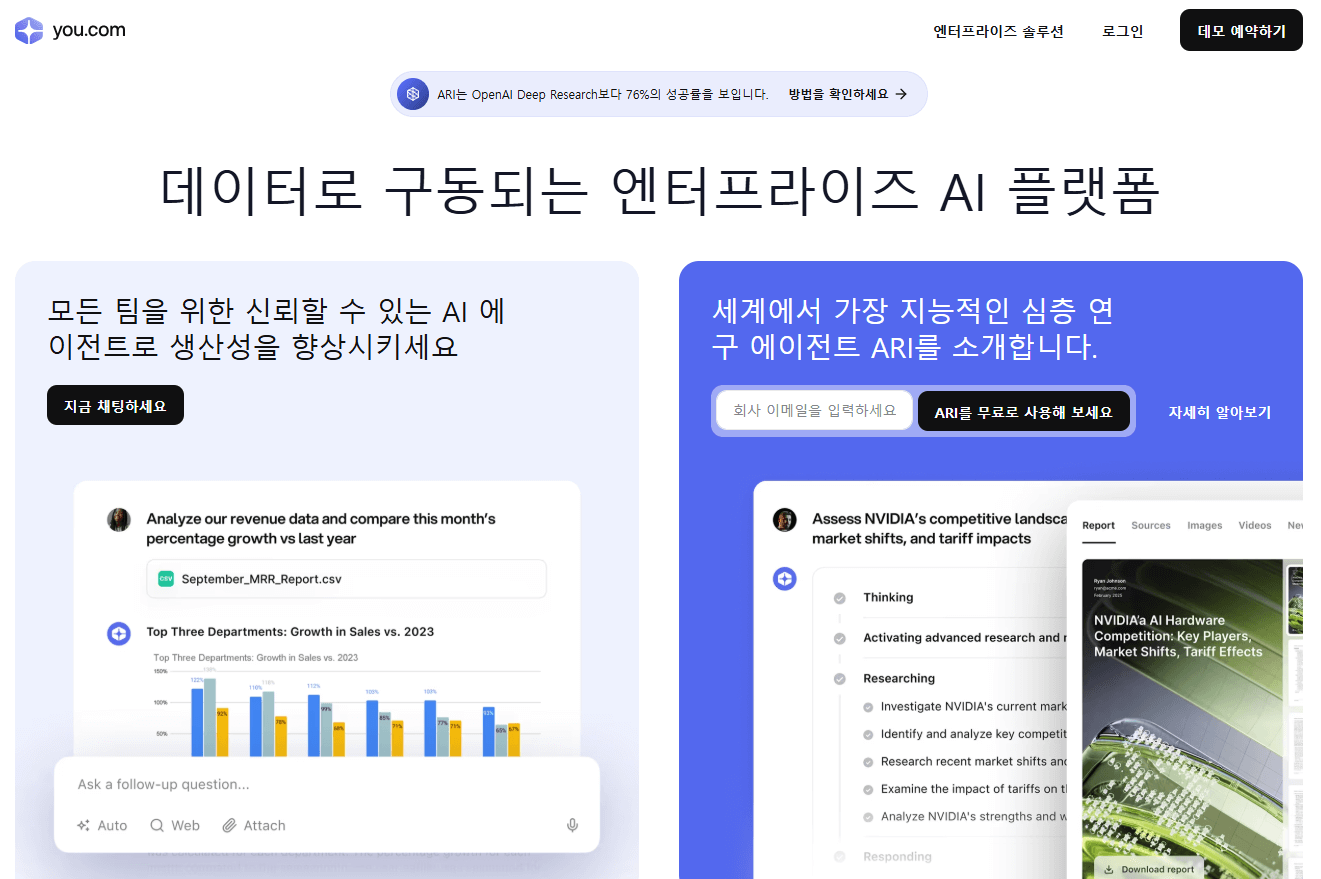
Task: Click the 데모 예약하기 button
Action: (x=1241, y=30)
